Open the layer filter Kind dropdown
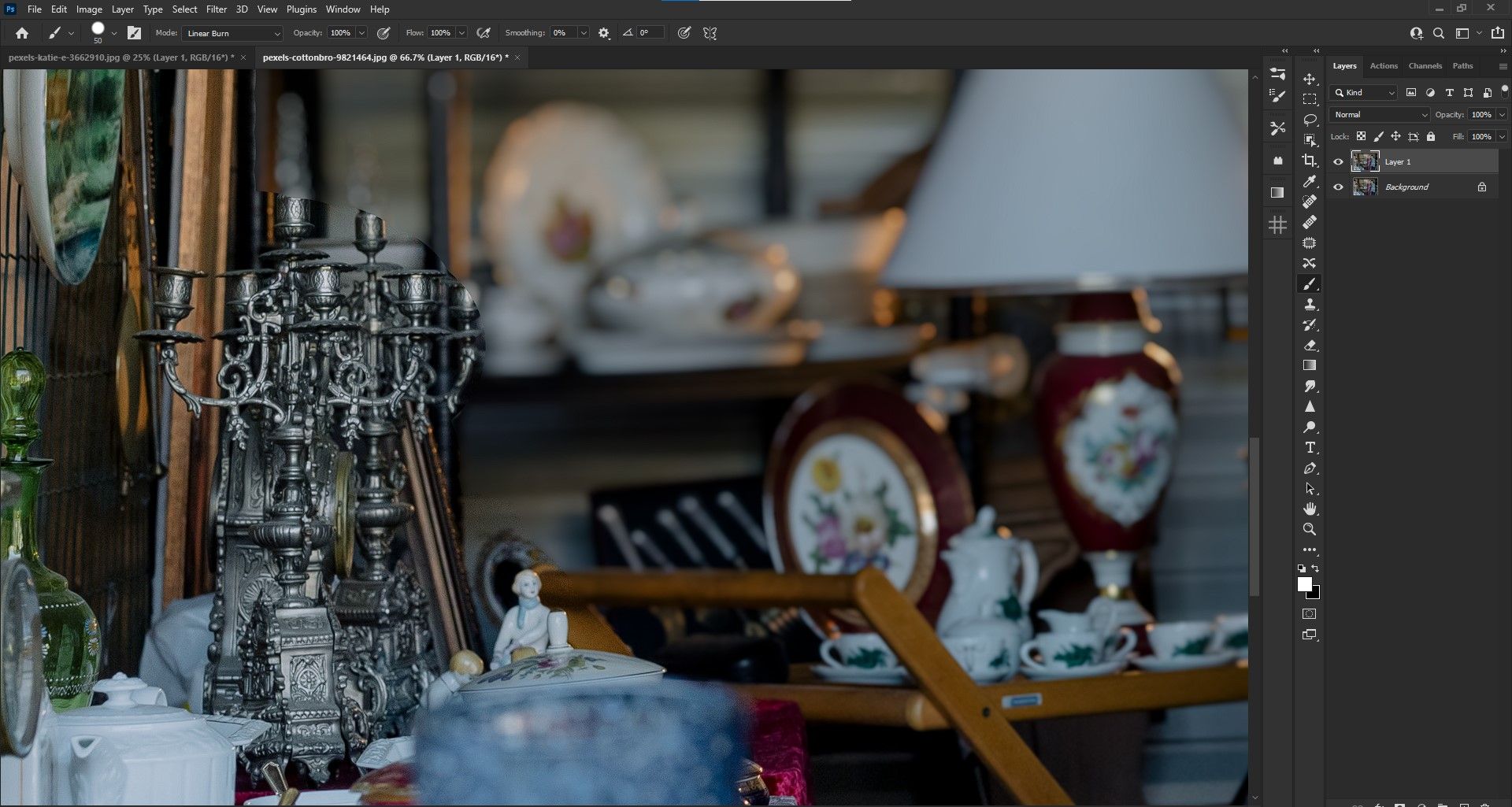This screenshot has width=1512, height=807. pyautogui.click(x=1363, y=93)
